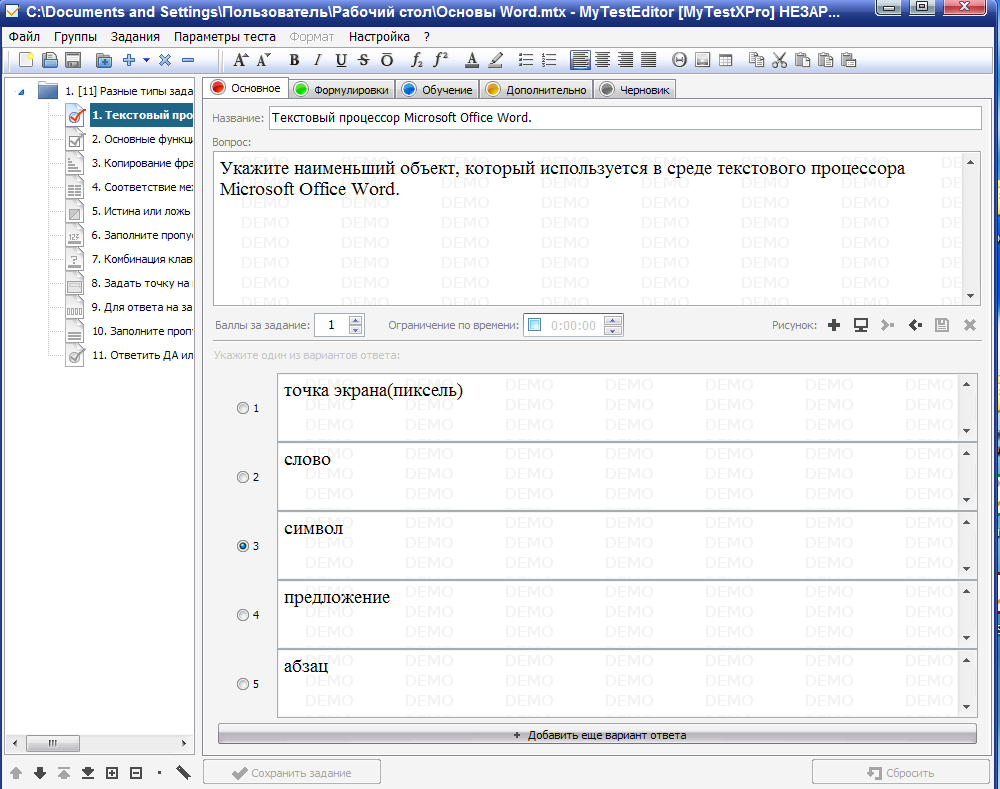
Task: Open the Настройка menu
Action: (379, 37)
